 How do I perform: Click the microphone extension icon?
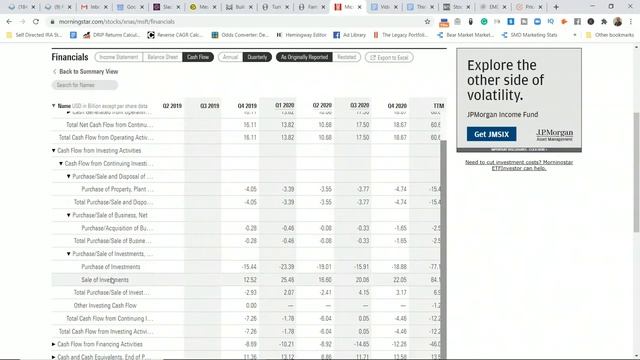[x=471, y=22]
